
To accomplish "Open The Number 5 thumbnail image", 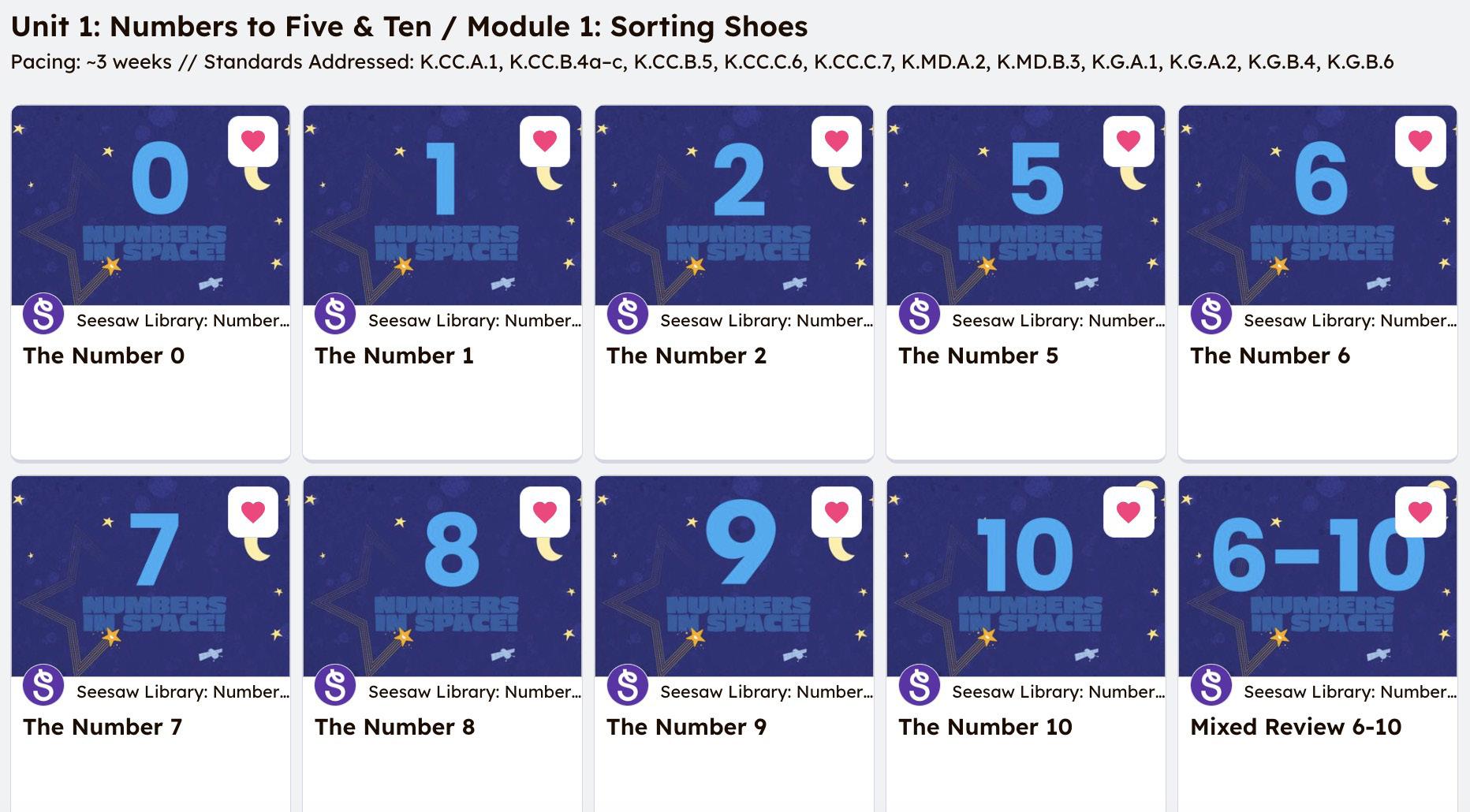I will 1026,205.
